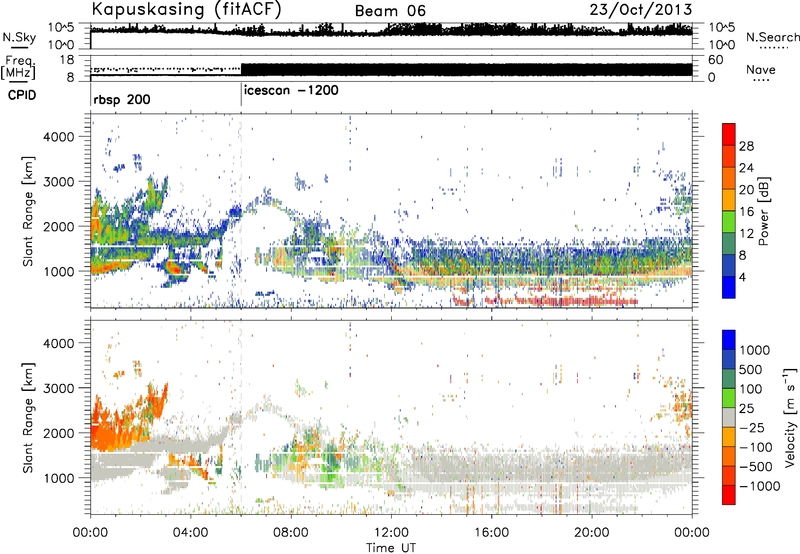The width and height of the screenshot is (800, 554).
Task: Click the 'N.Sky' legend label
Action: pos(19,37)
